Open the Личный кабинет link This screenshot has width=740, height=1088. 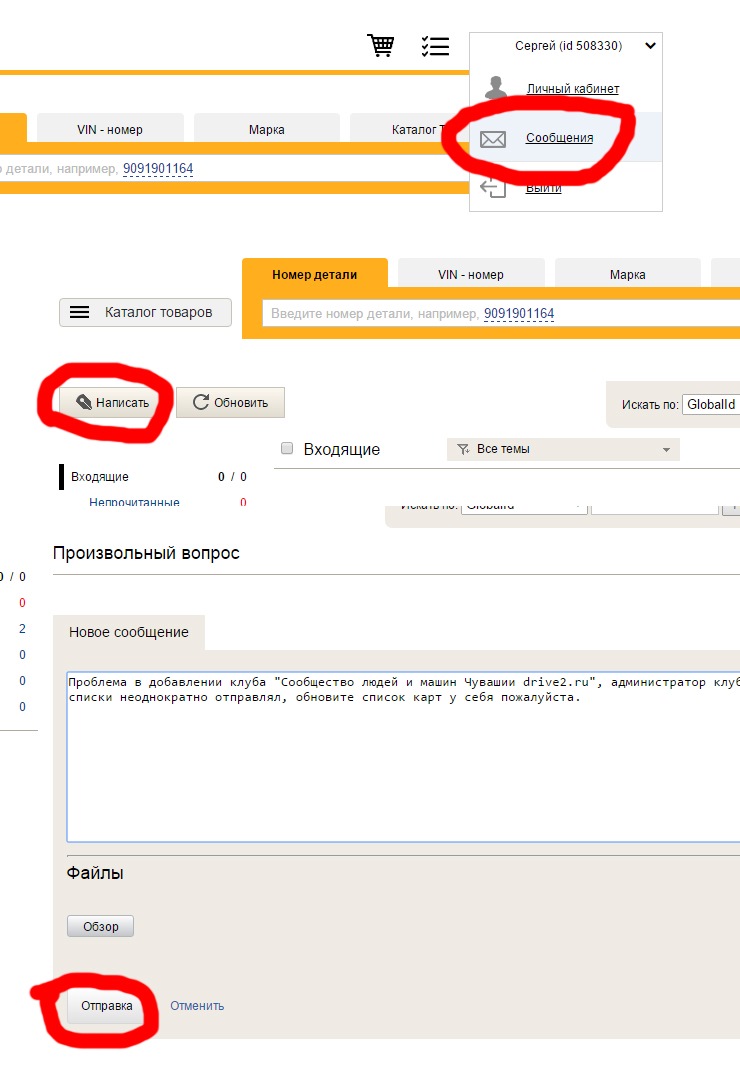573,88
